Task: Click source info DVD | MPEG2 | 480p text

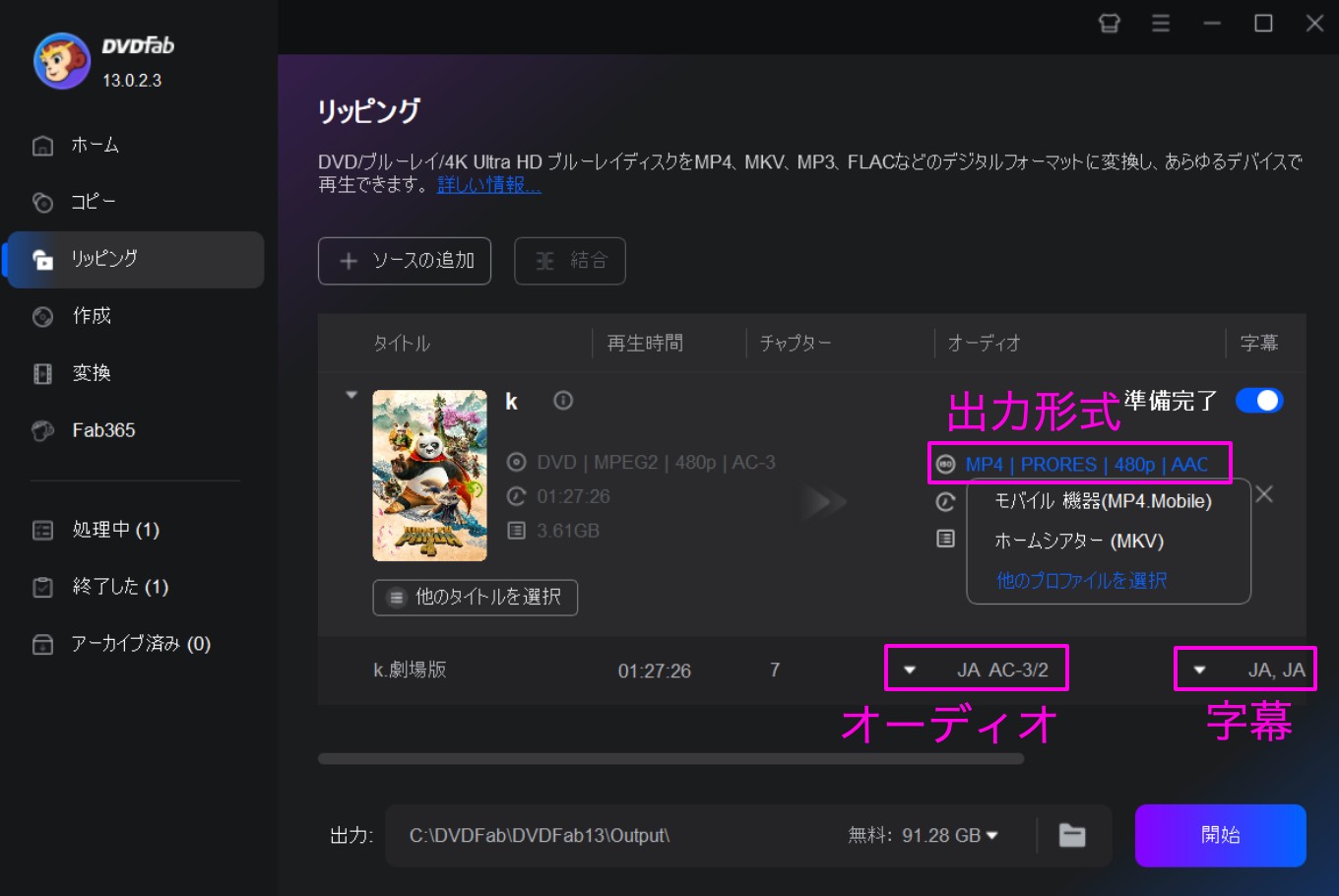Action: coord(656,463)
